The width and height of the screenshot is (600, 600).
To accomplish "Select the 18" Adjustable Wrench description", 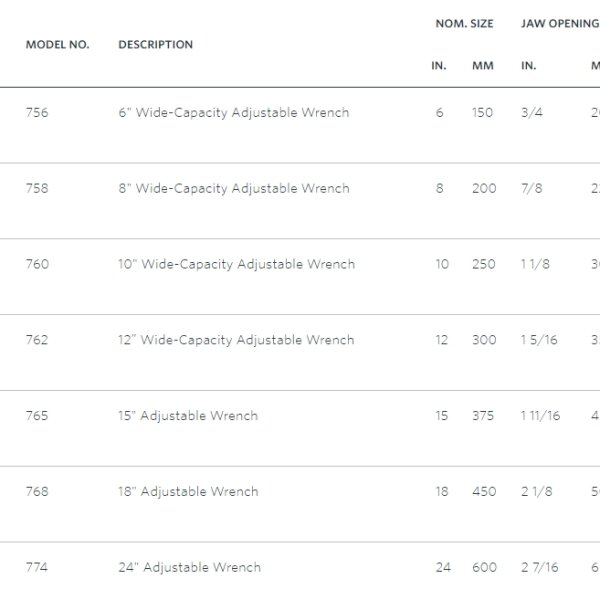I will (x=187, y=492).
